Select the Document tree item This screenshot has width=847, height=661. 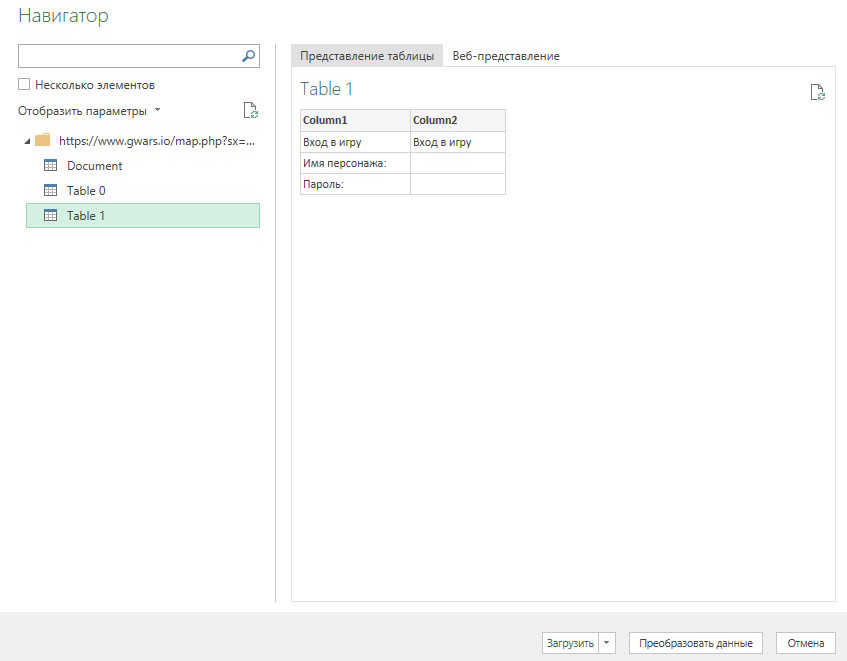point(143,166)
